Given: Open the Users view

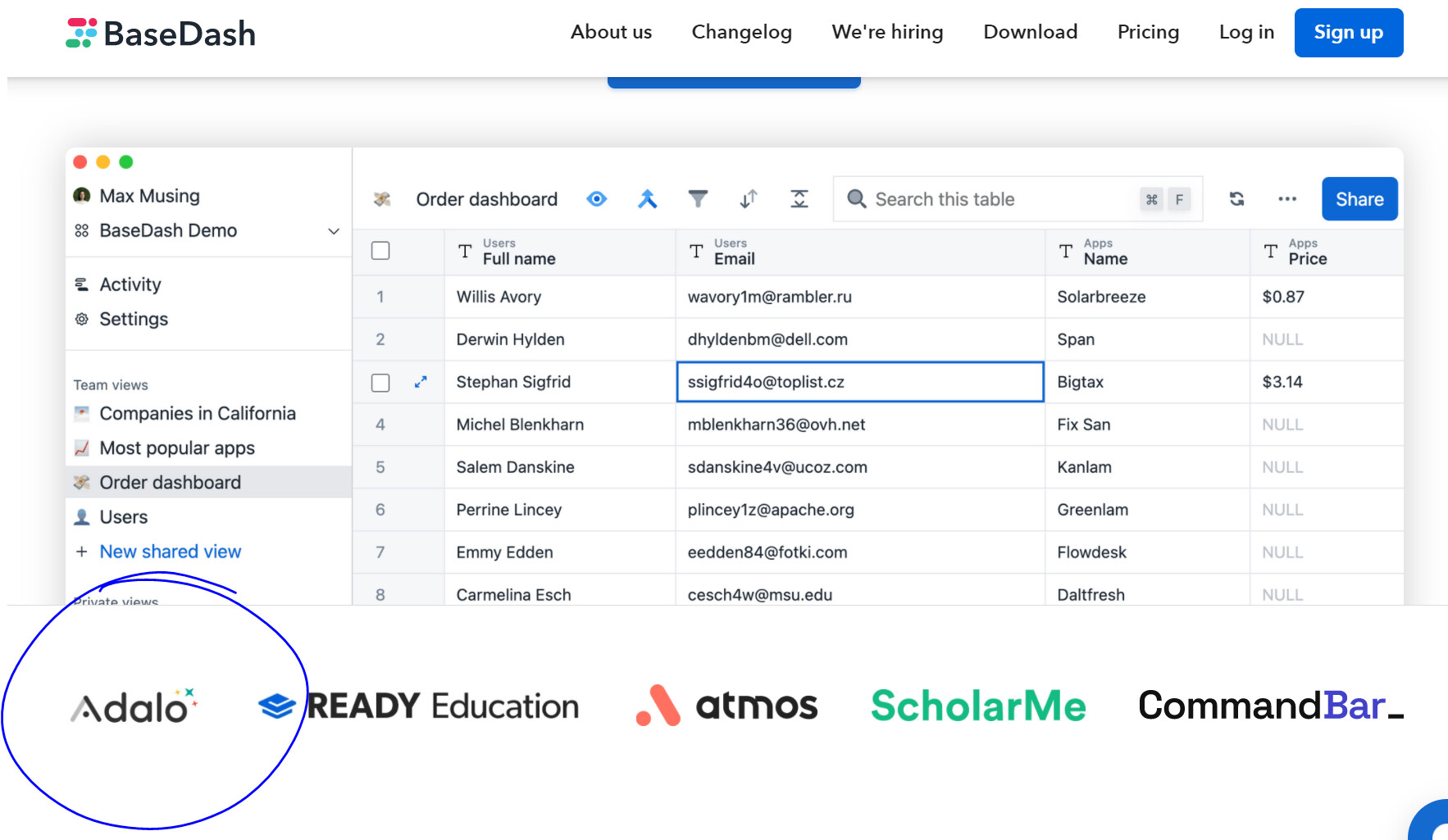Looking at the screenshot, I should 124,517.
